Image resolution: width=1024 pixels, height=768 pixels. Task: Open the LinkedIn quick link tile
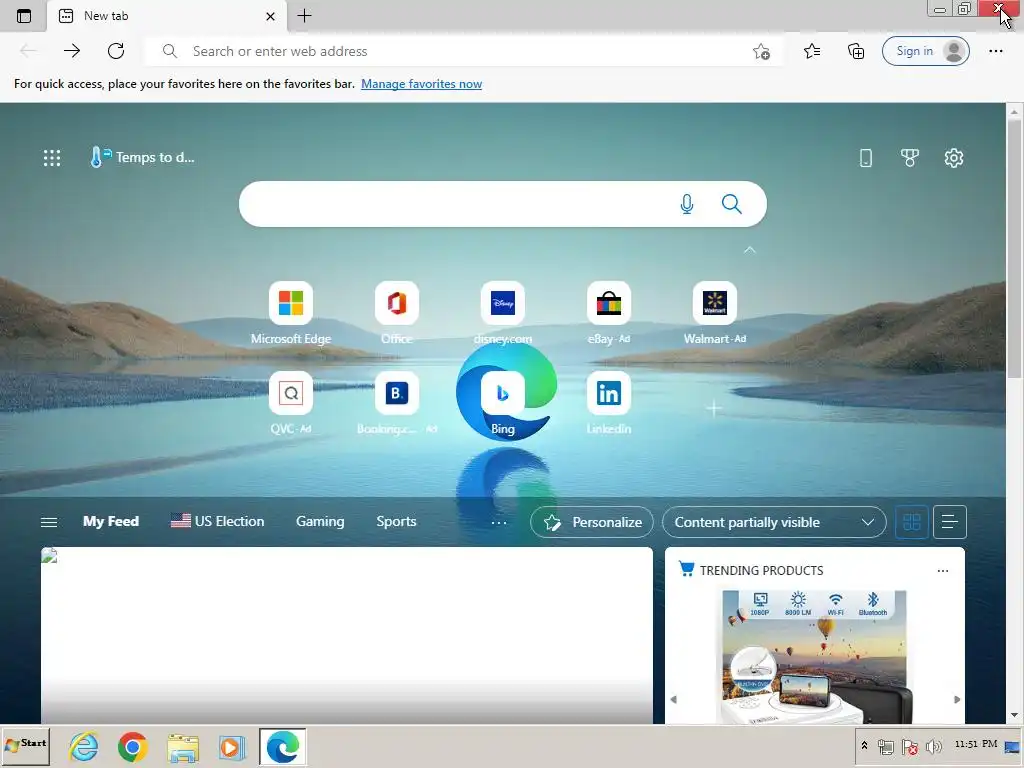click(608, 404)
